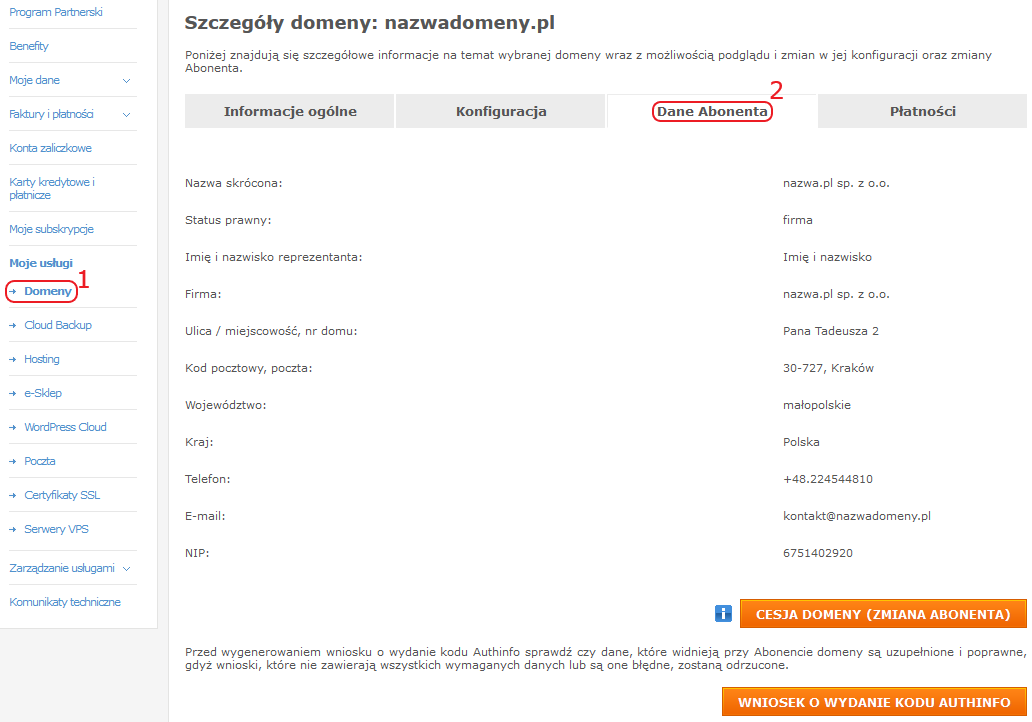The width and height of the screenshot is (1032, 722).
Task: Open the Hosting sidebar link
Action: pos(41,359)
